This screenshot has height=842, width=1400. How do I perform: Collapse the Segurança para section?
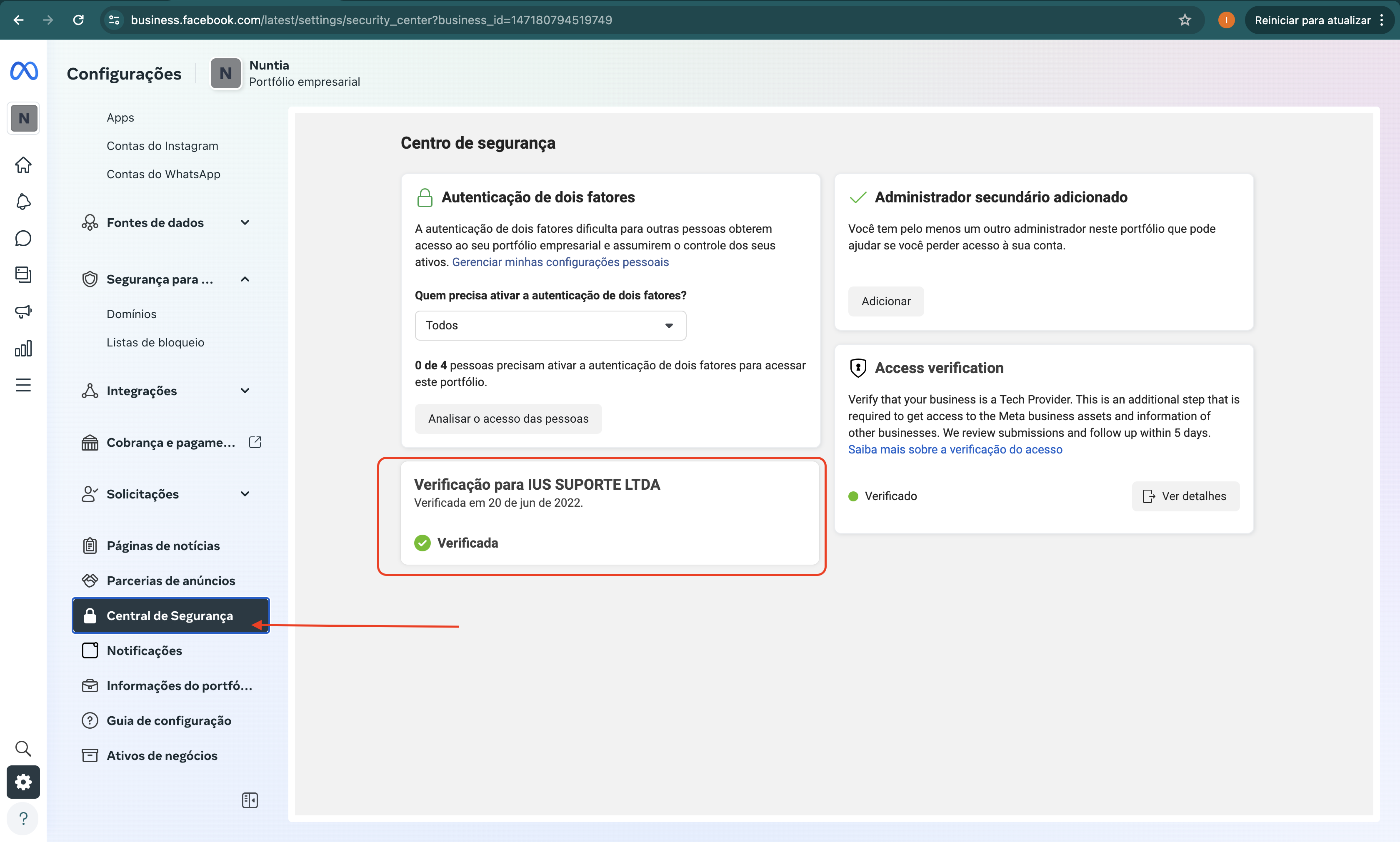click(x=245, y=279)
